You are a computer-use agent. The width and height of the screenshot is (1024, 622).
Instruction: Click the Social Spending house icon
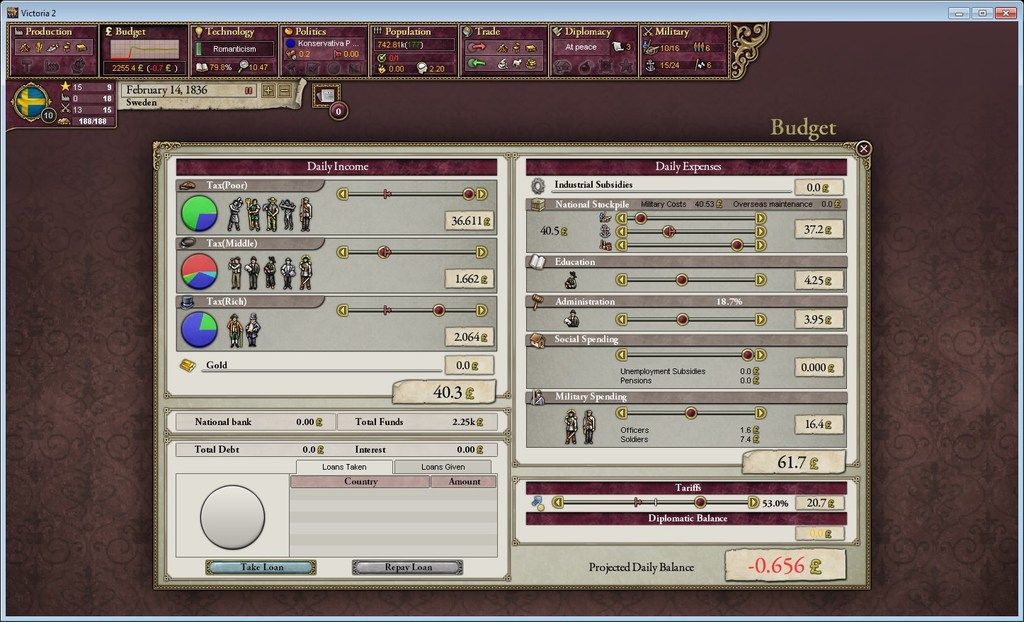point(537,340)
